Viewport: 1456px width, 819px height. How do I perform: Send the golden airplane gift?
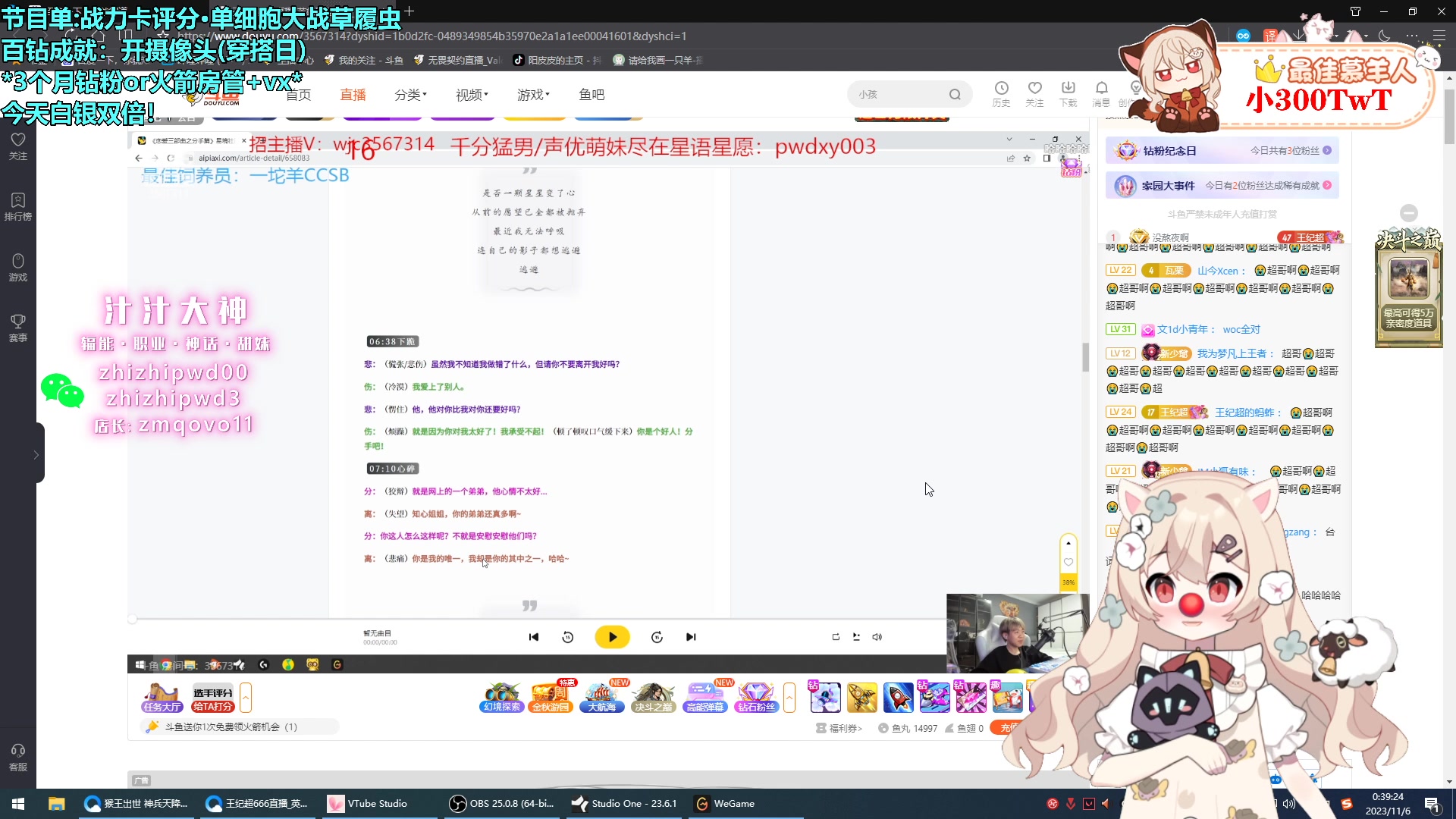coord(862,698)
